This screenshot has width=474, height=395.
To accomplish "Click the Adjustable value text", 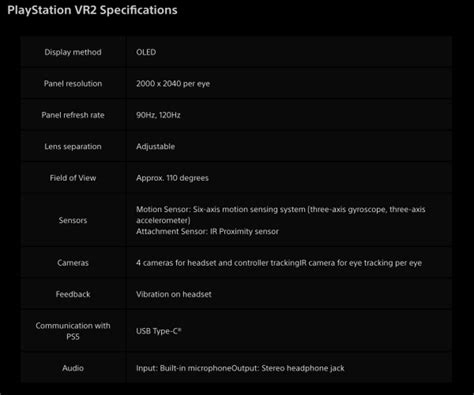I will coord(155,147).
